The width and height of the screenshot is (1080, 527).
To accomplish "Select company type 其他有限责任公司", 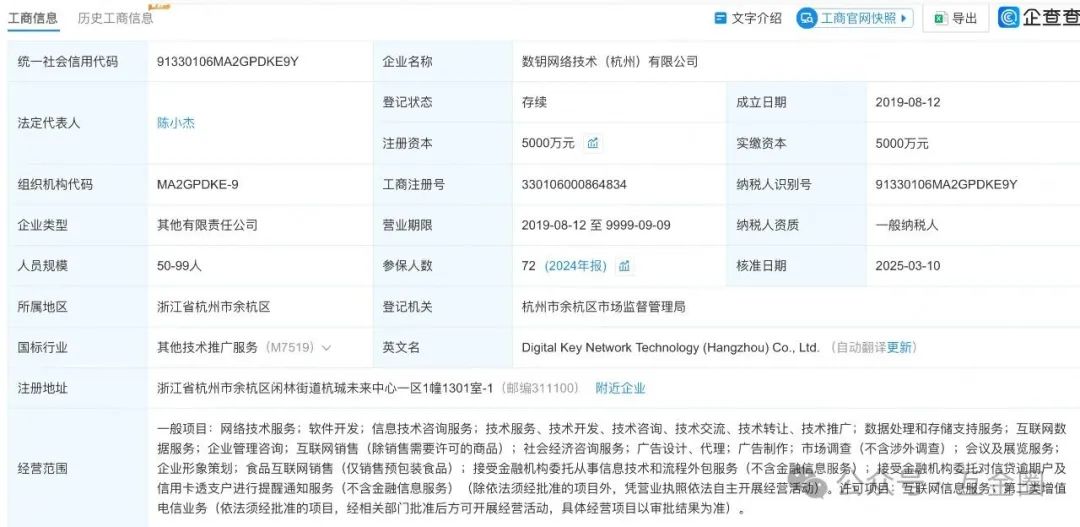I will tap(207, 225).
